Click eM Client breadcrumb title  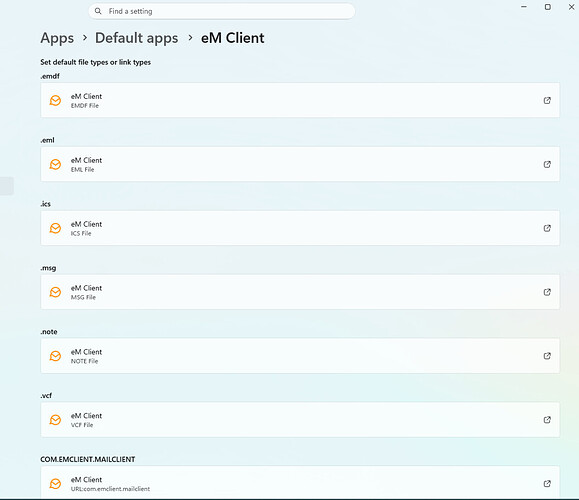tap(233, 38)
